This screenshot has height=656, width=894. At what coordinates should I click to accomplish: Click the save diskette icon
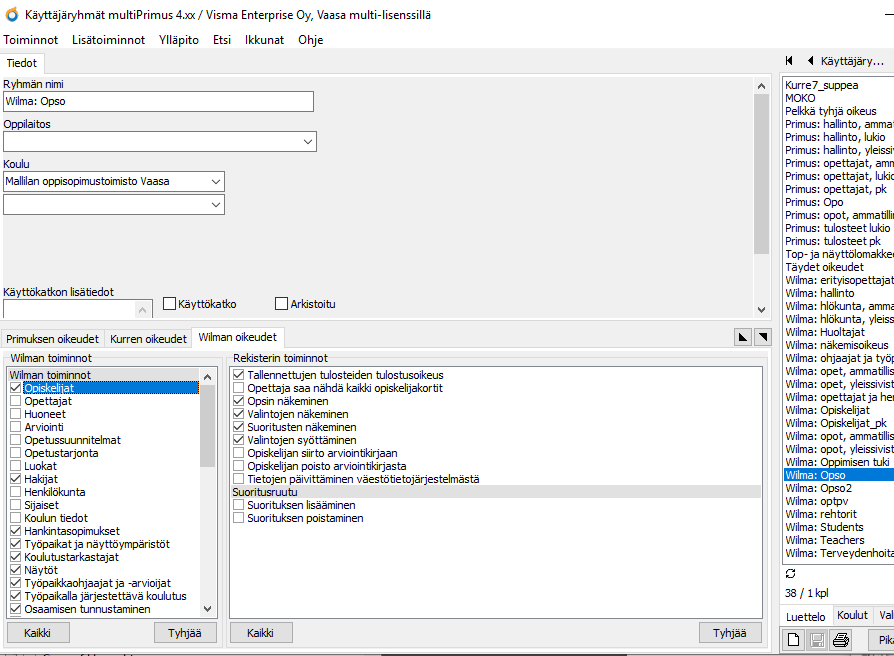click(x=817, y=640)
